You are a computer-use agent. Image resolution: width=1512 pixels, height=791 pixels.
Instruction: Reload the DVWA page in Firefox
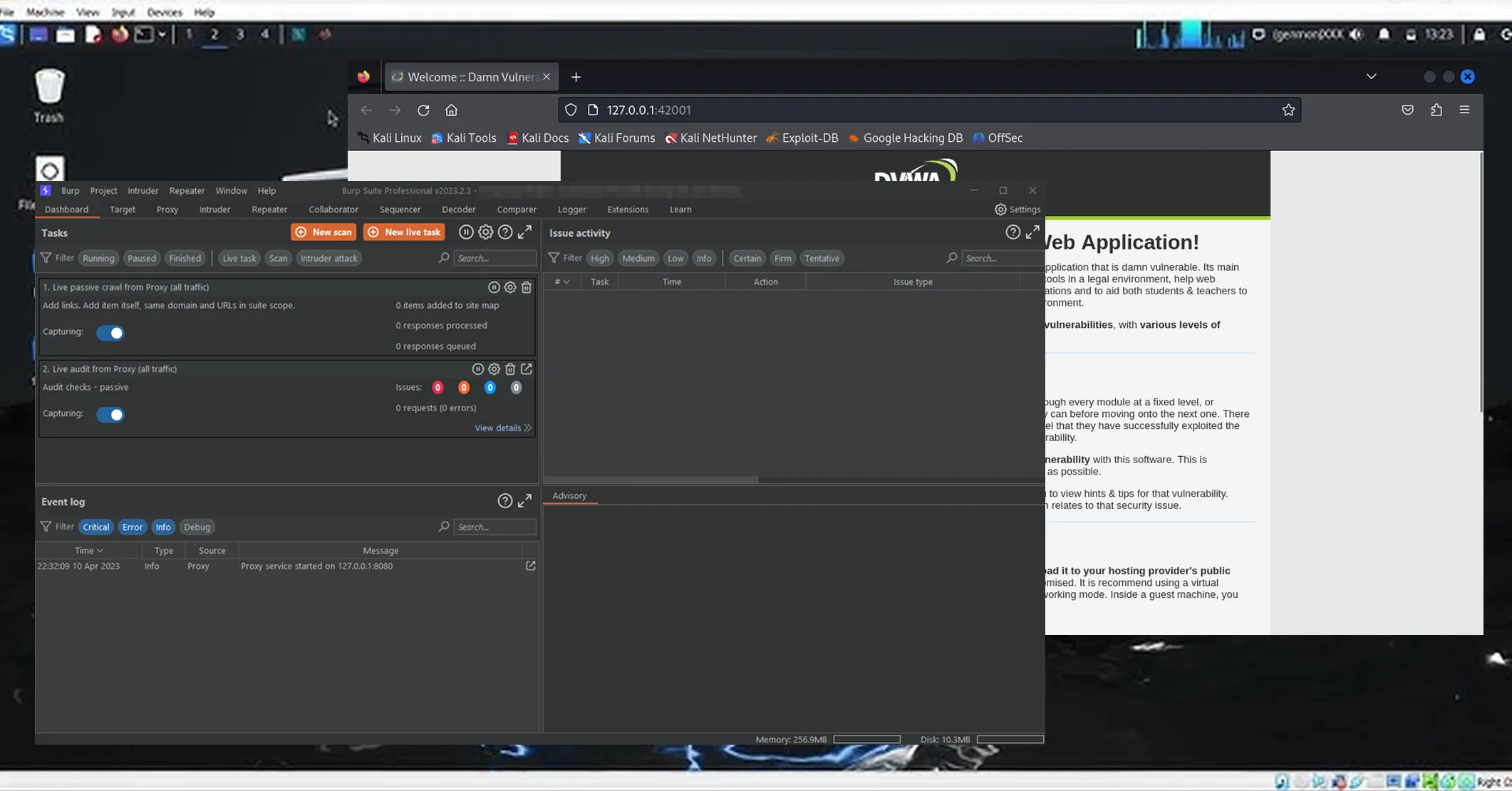point(423,110)
